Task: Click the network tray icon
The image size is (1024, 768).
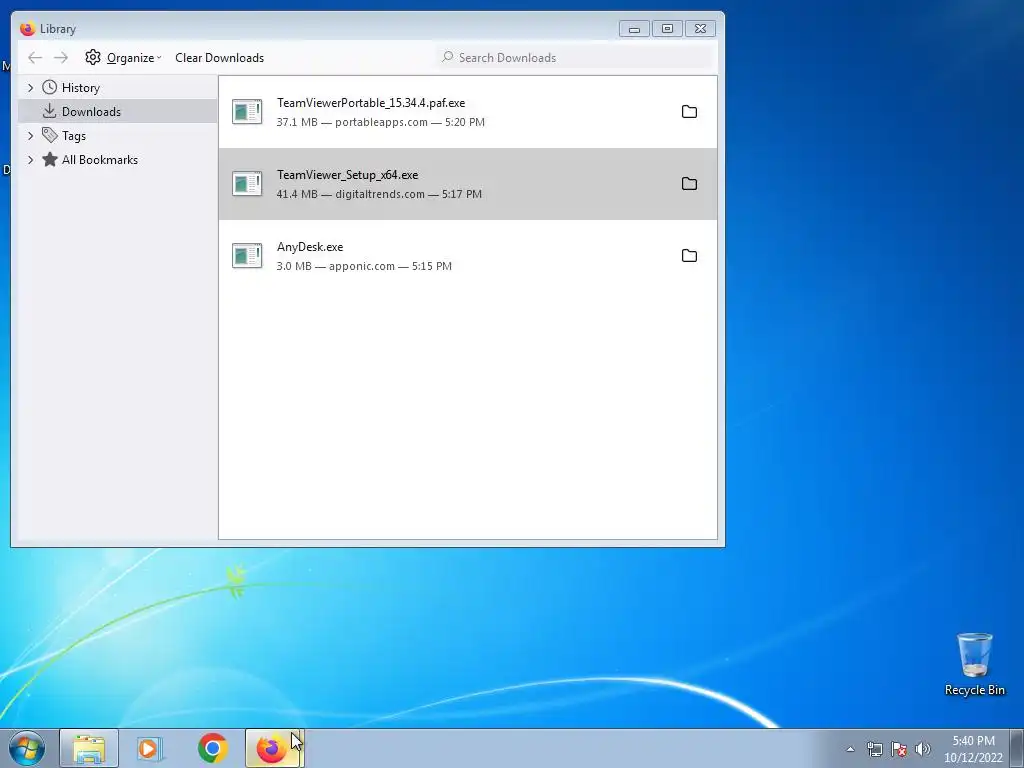Action: coord(874,749)
